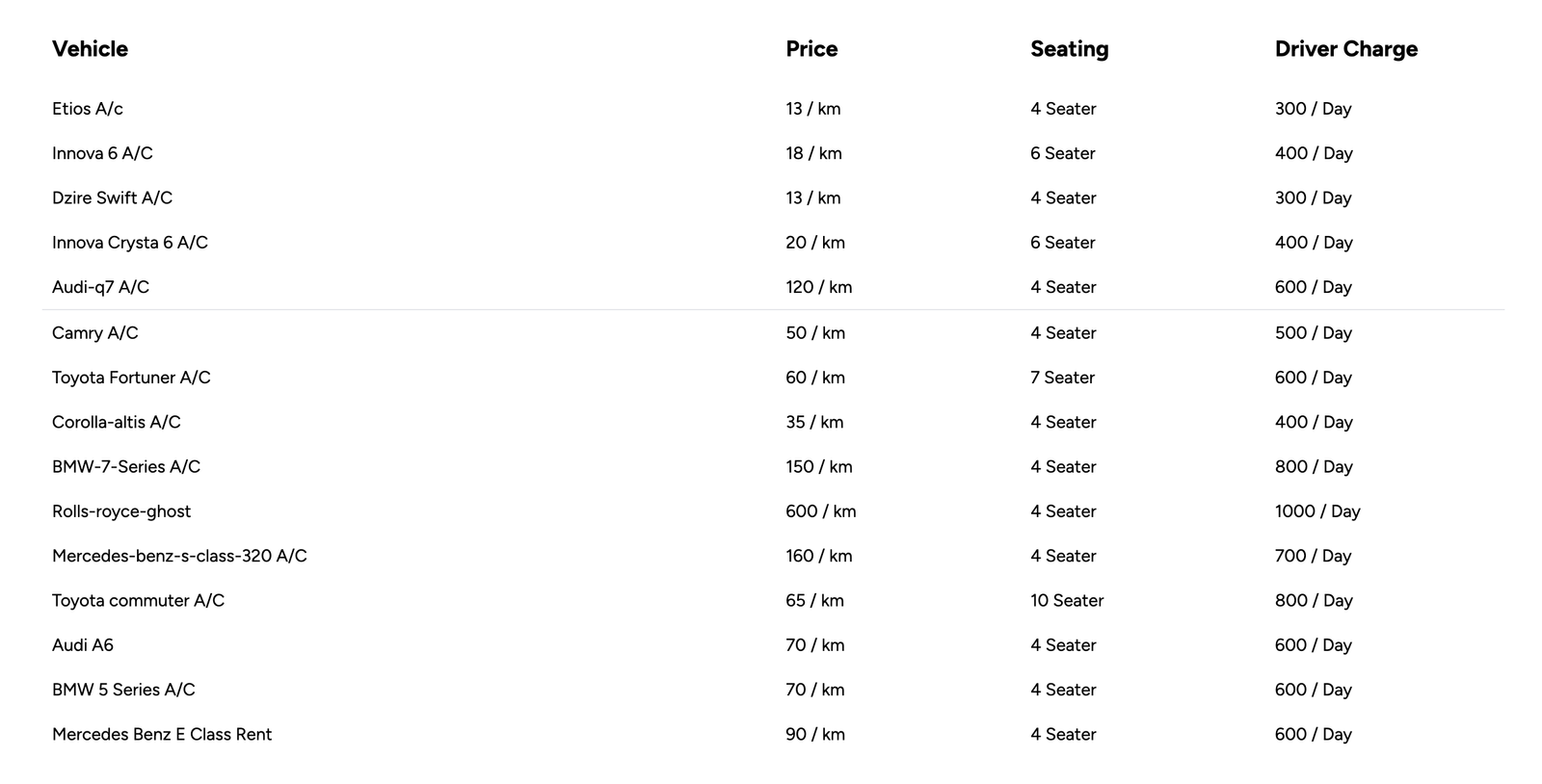Click BMW 5 Series A/C name
1542x784 pixels.
(x=123, y=690)
